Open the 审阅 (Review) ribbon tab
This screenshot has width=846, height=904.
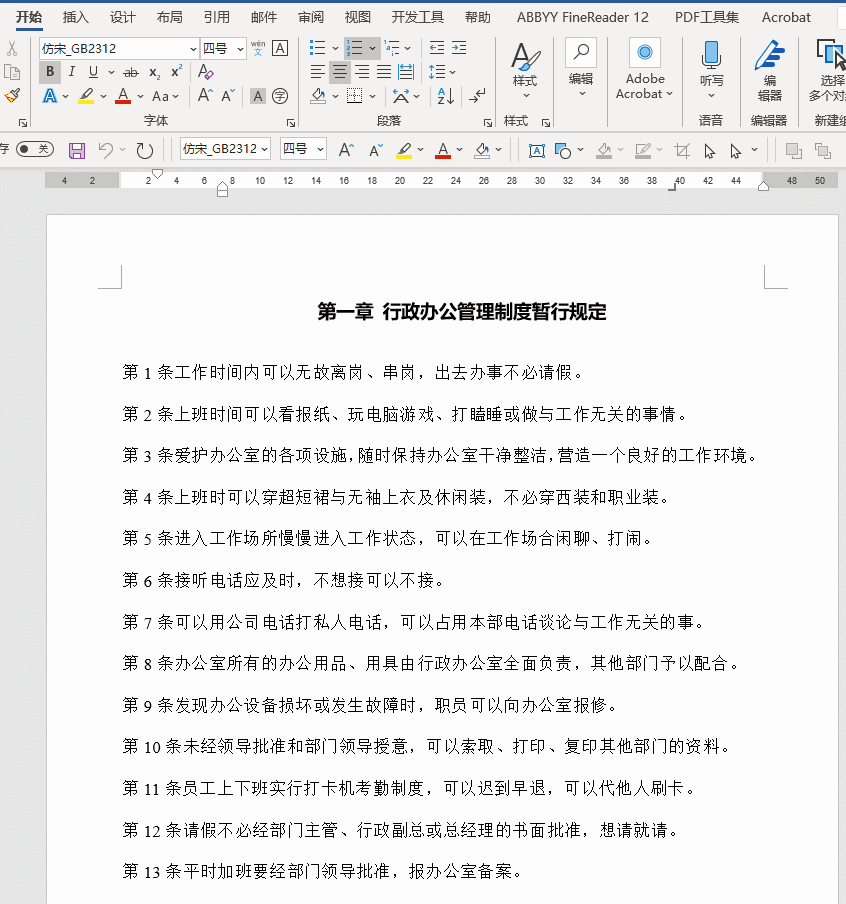click(x=311, y=17)
